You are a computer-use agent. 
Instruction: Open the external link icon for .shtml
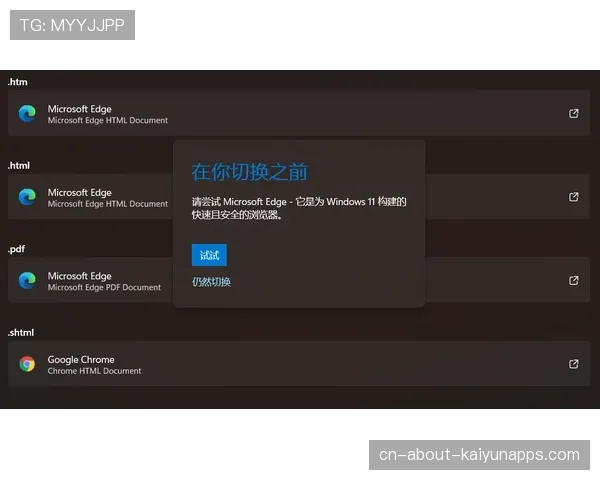[573, 364]
